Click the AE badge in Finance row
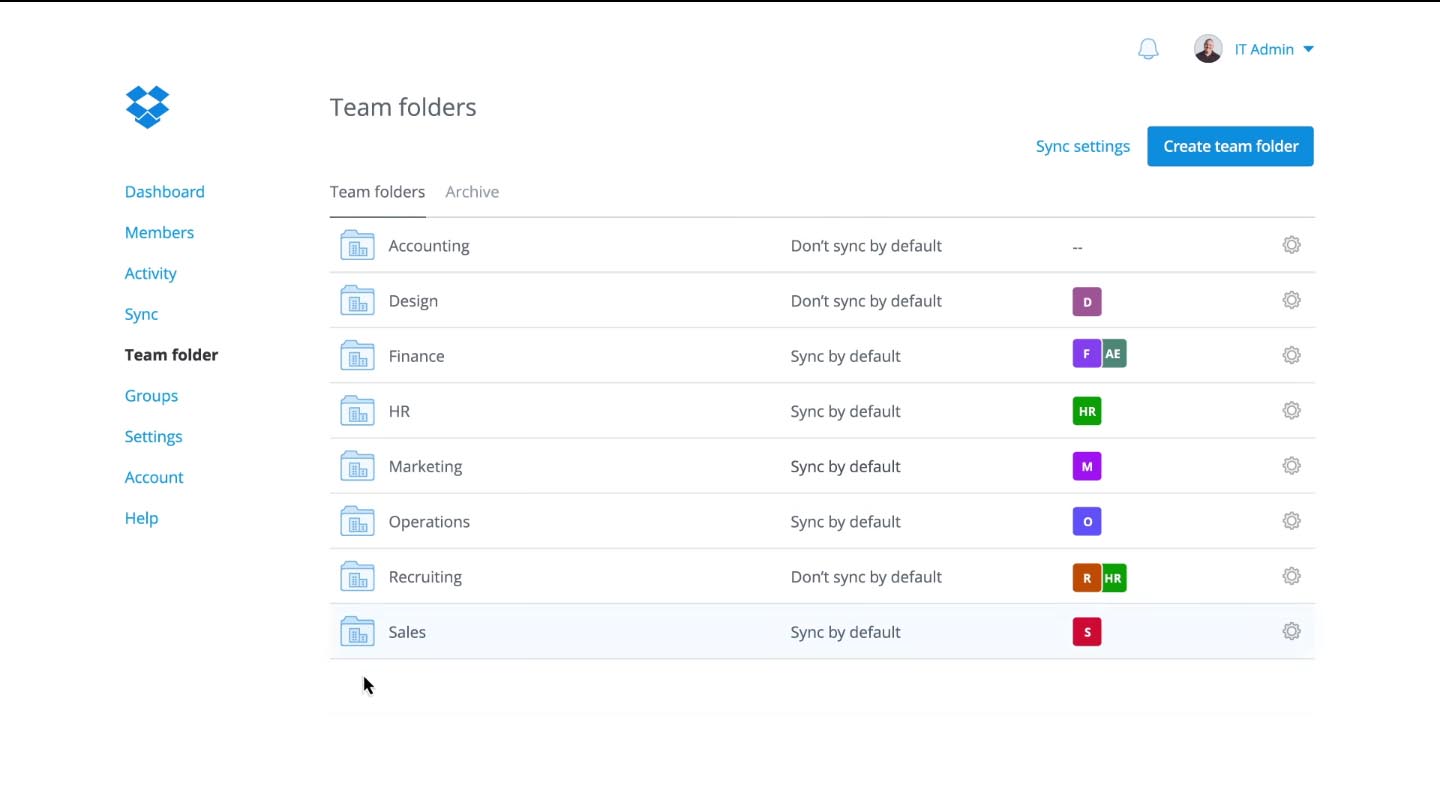The image size is (1440, 810). point(1113,354)
